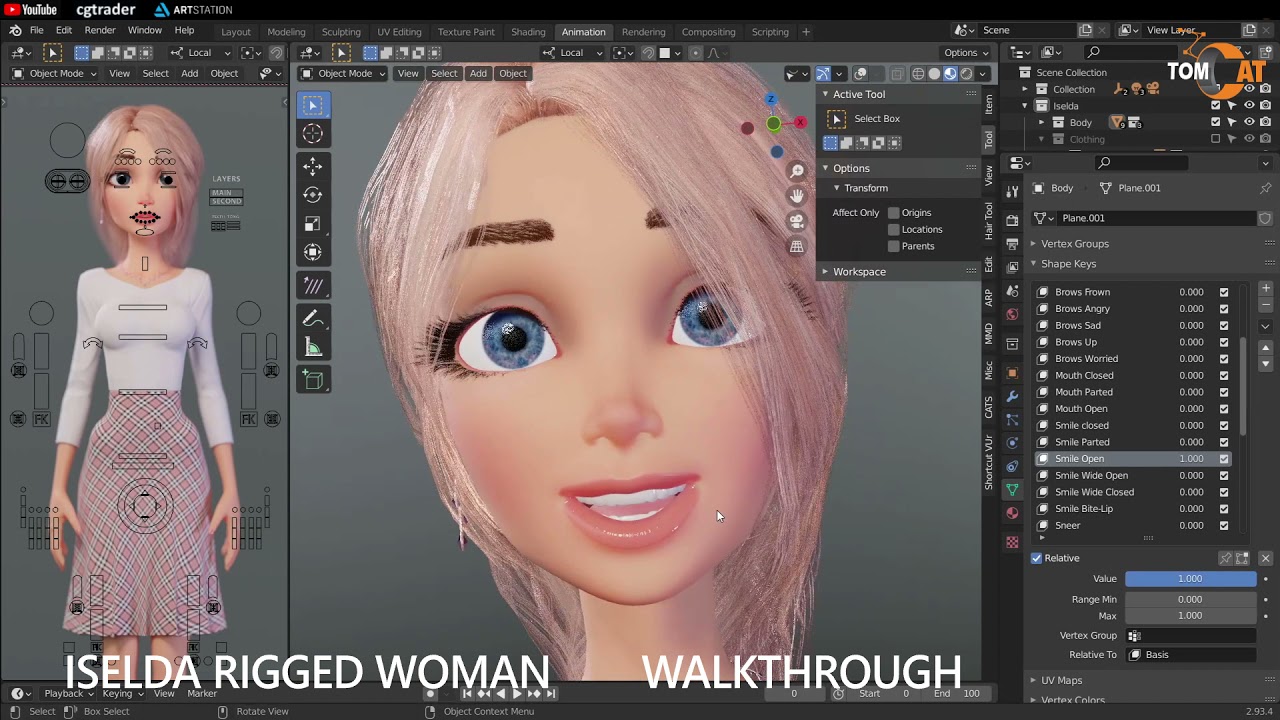
Task: Select the Sneer shape key
Action: click(x=1132, y=525)
